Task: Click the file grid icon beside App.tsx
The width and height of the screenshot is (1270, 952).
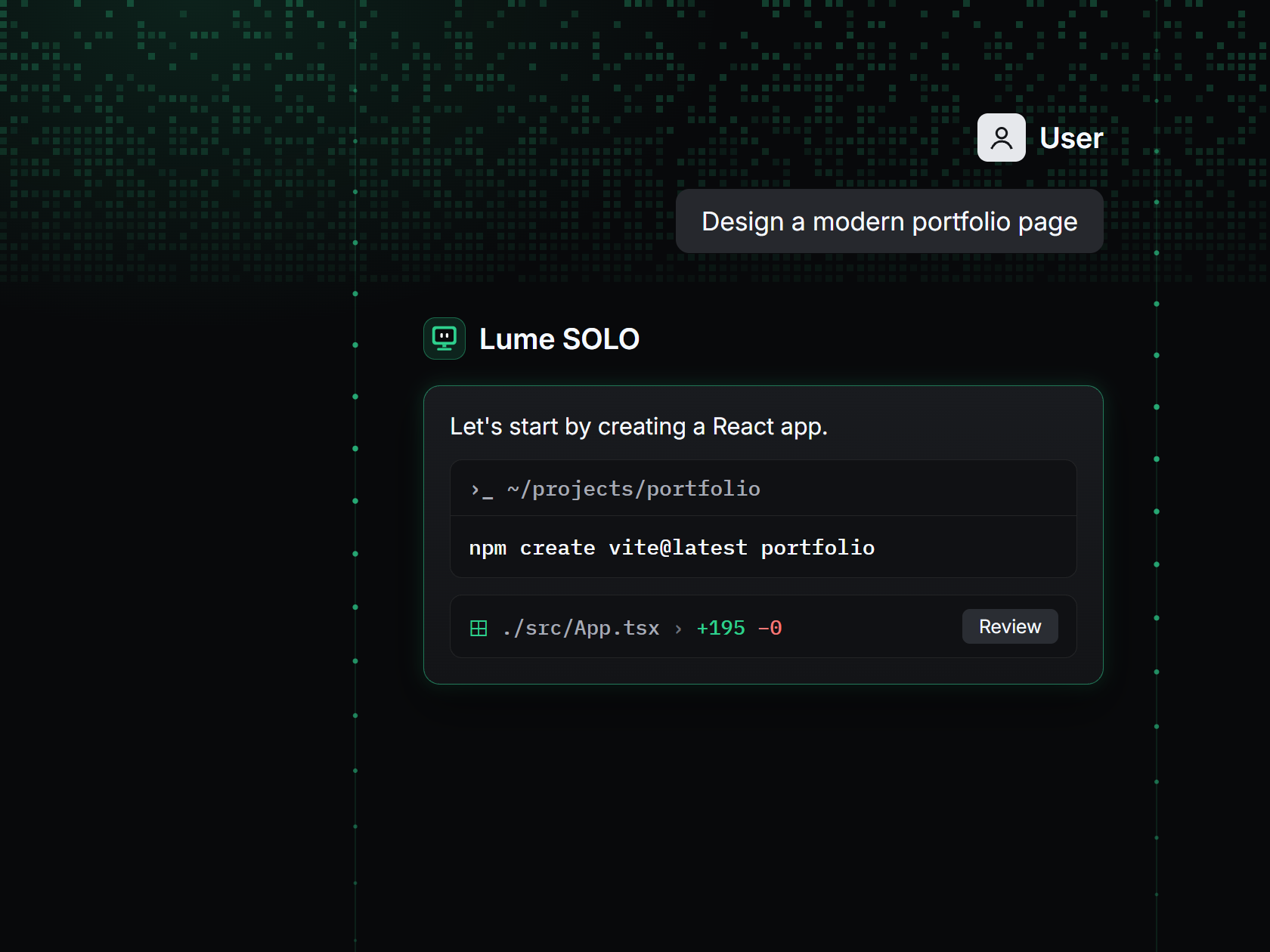Action: [479, 628]
